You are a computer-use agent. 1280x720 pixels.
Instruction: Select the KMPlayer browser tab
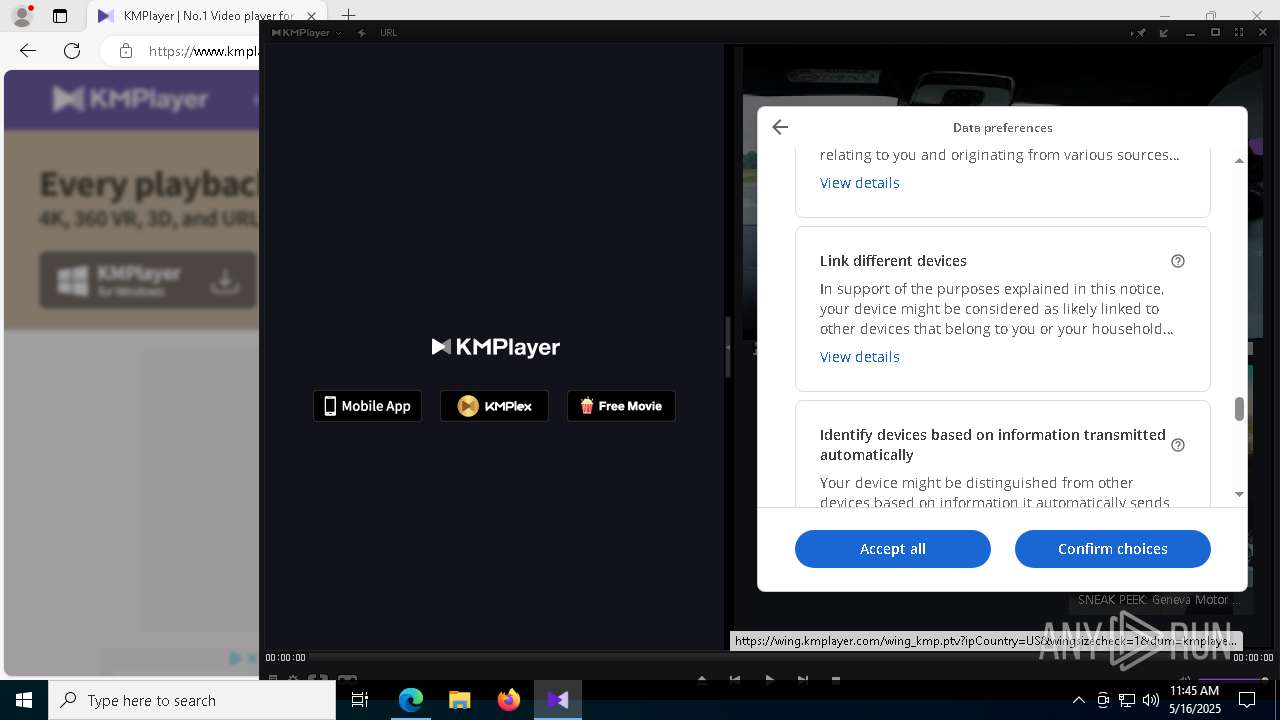(x=209, y=16)
